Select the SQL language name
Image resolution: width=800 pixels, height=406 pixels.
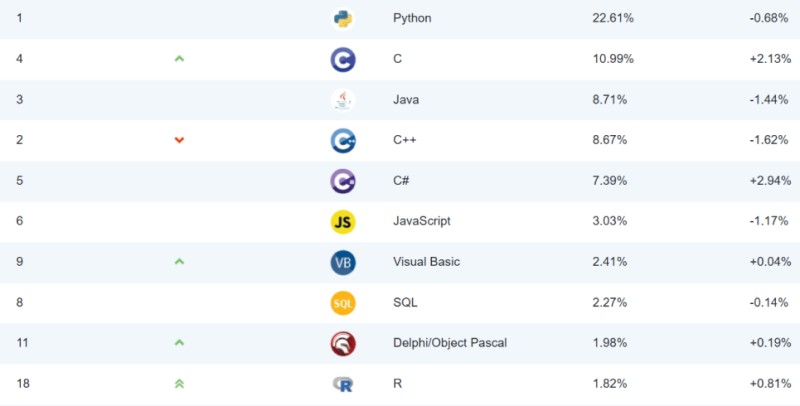coord(405,302)
